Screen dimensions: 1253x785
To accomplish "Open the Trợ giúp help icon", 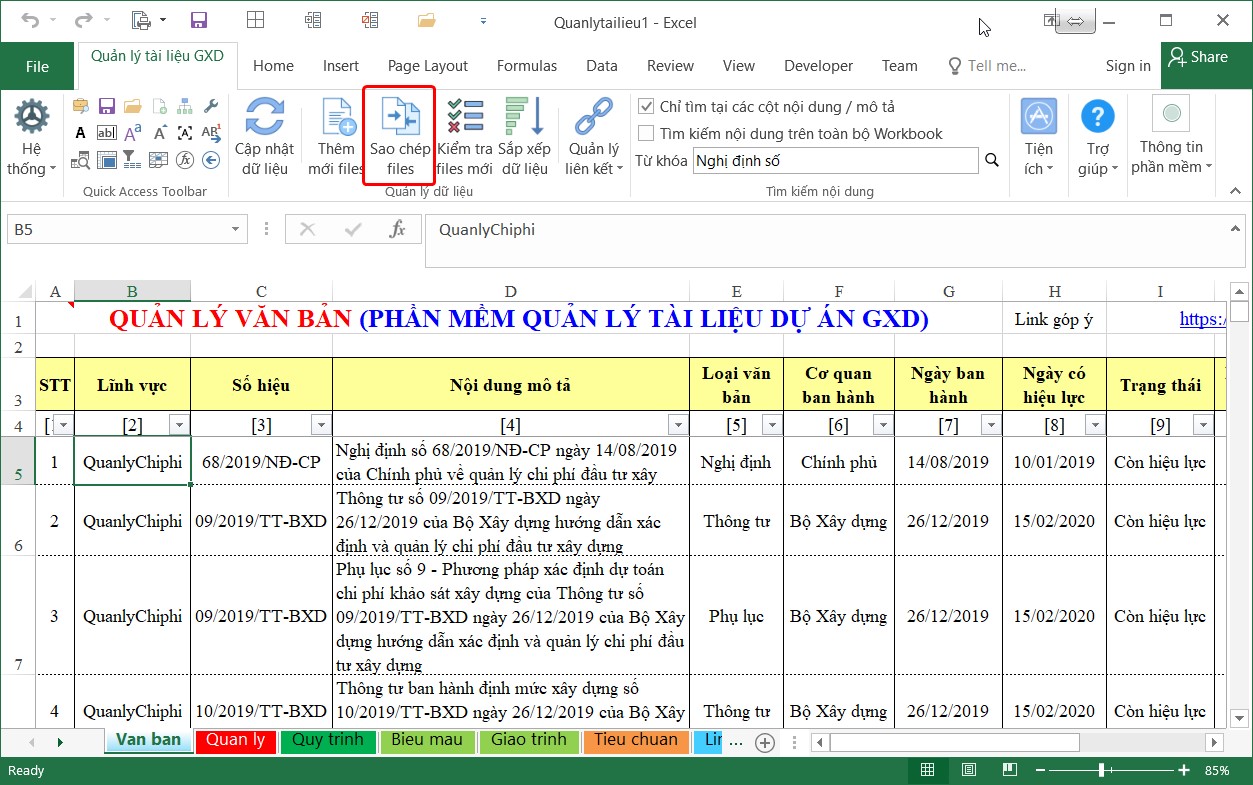I will click(x=1098, y=118).
